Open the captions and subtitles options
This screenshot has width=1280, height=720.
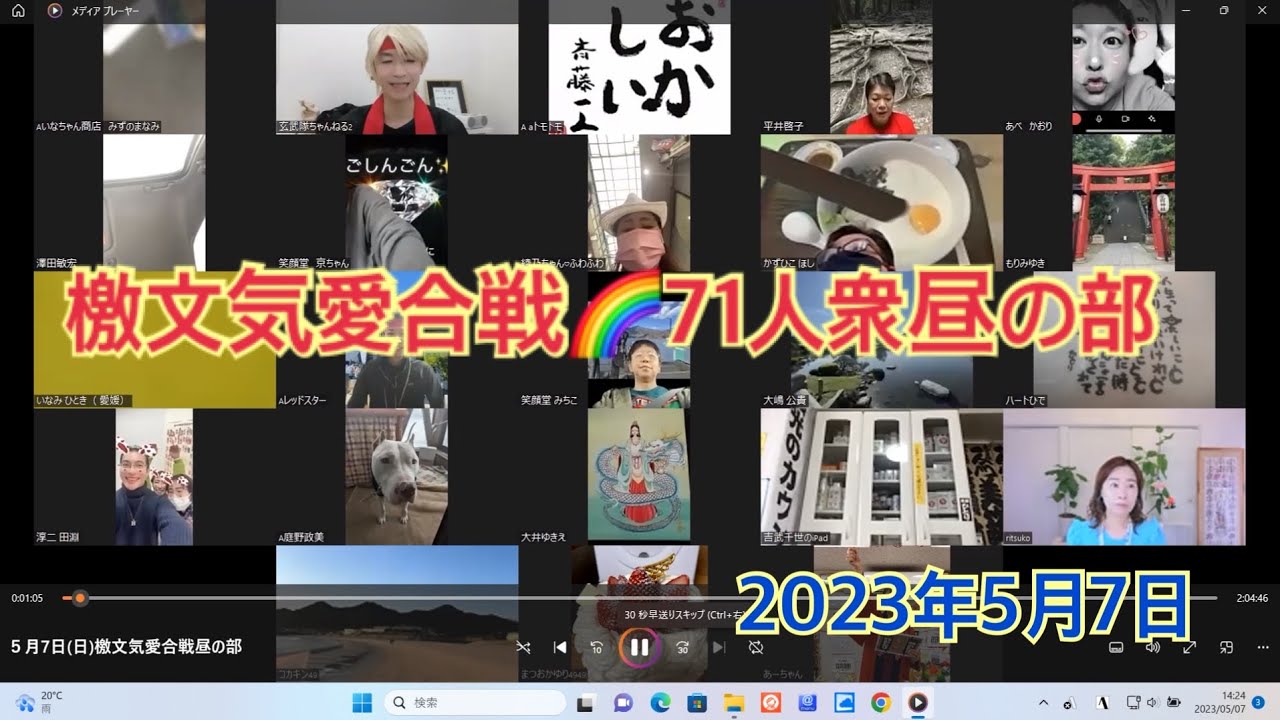pyautogui.click(x=1116, y=647)
